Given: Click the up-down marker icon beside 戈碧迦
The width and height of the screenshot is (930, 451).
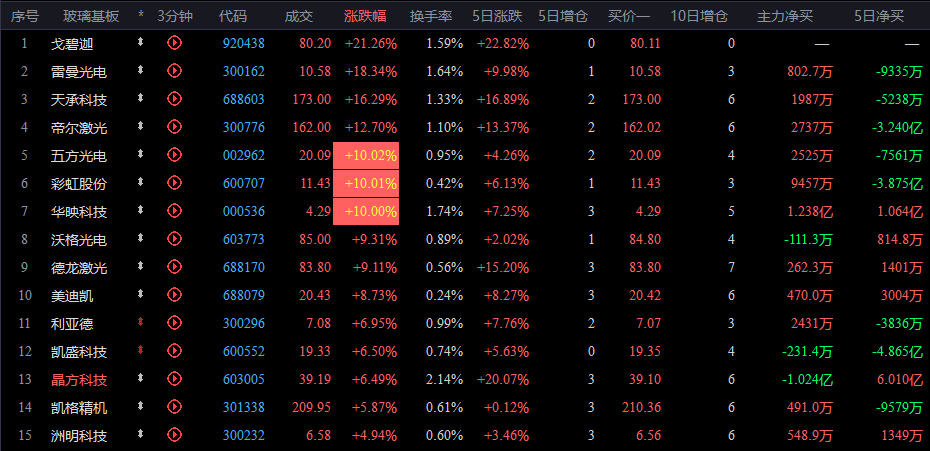Looking at the screenshot, I should [x=141, y=42].
